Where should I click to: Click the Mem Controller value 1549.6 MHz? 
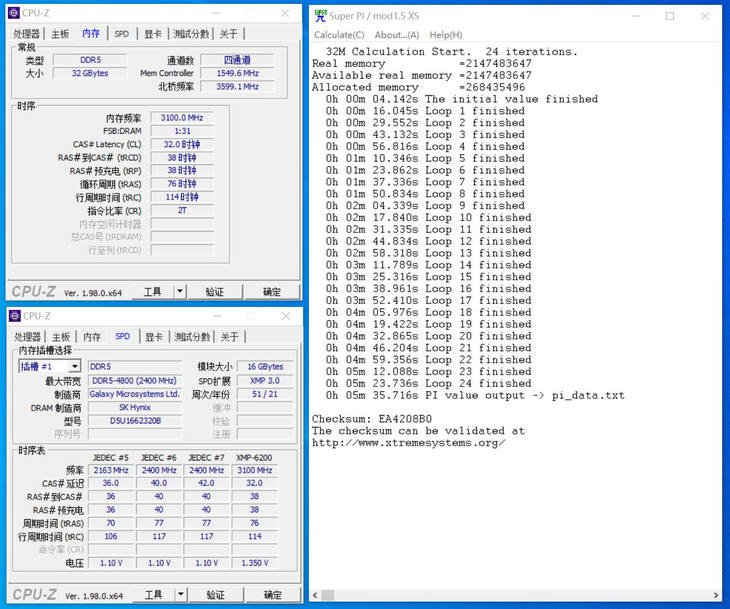click(237, 73)
